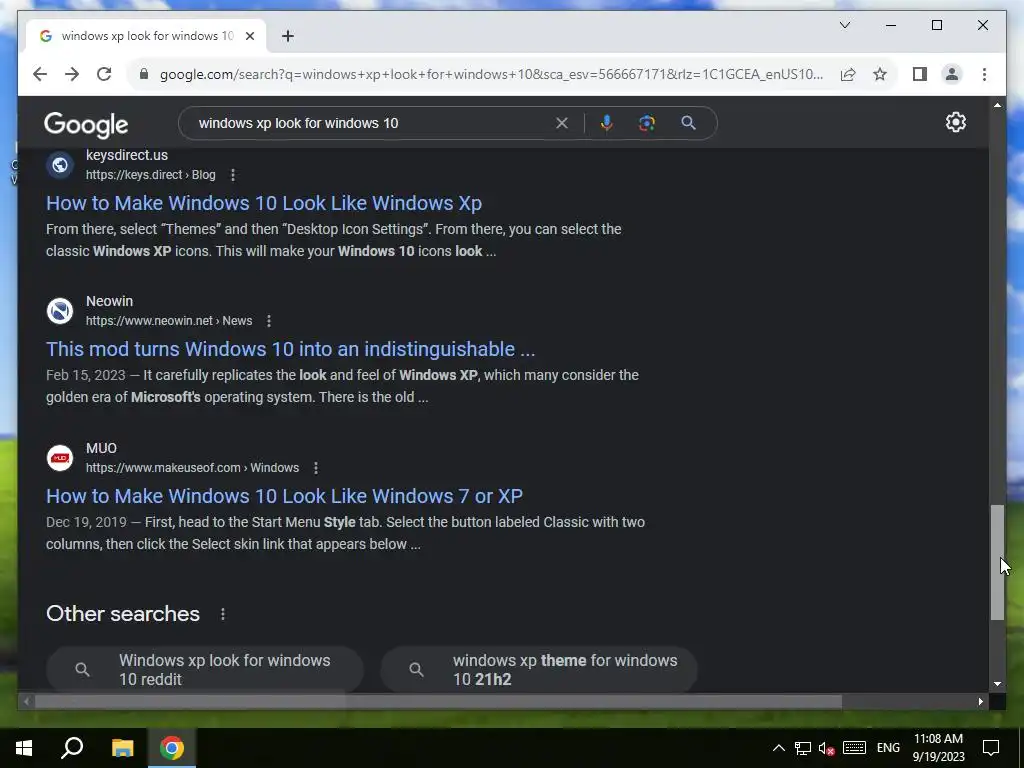The image size is (1024, 768).
Task: Share this page from address bar
Action: click(848, 74)
